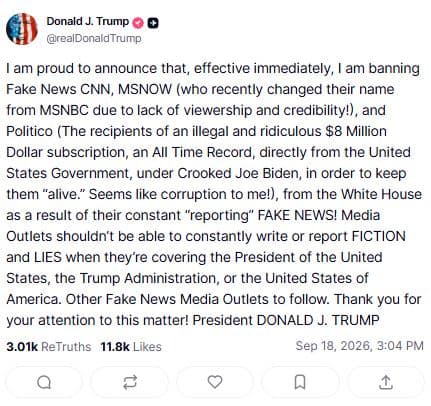
Task: Click the President DONALD J. TRUMP signature
Action: [x=286, y=320]
